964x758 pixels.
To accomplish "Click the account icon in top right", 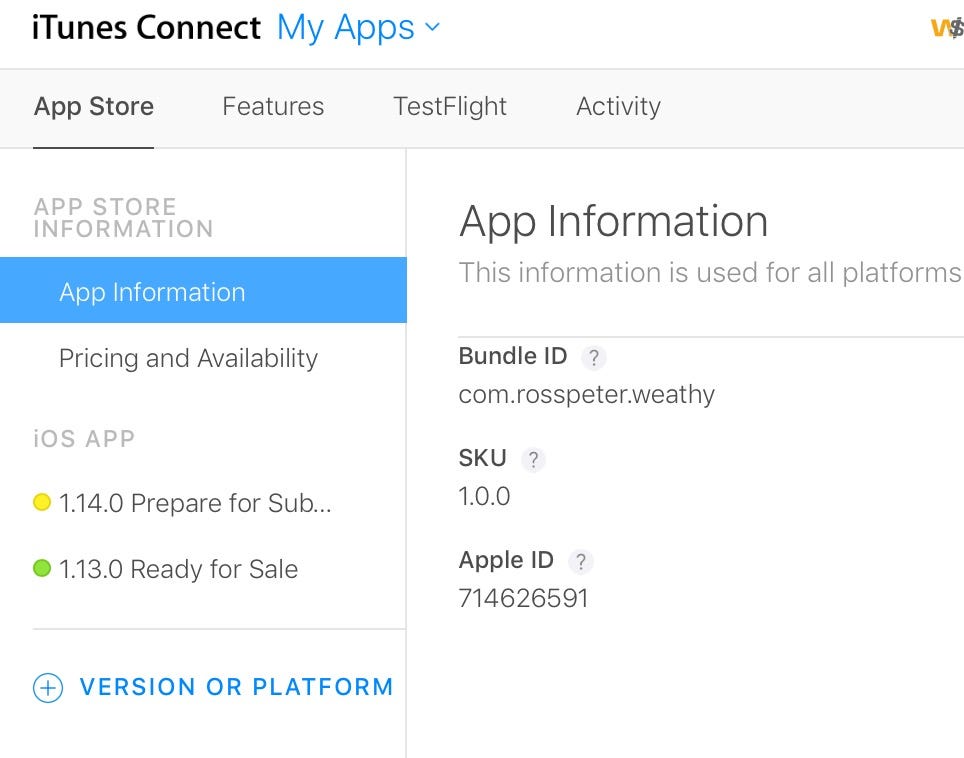I will point(946,28).
